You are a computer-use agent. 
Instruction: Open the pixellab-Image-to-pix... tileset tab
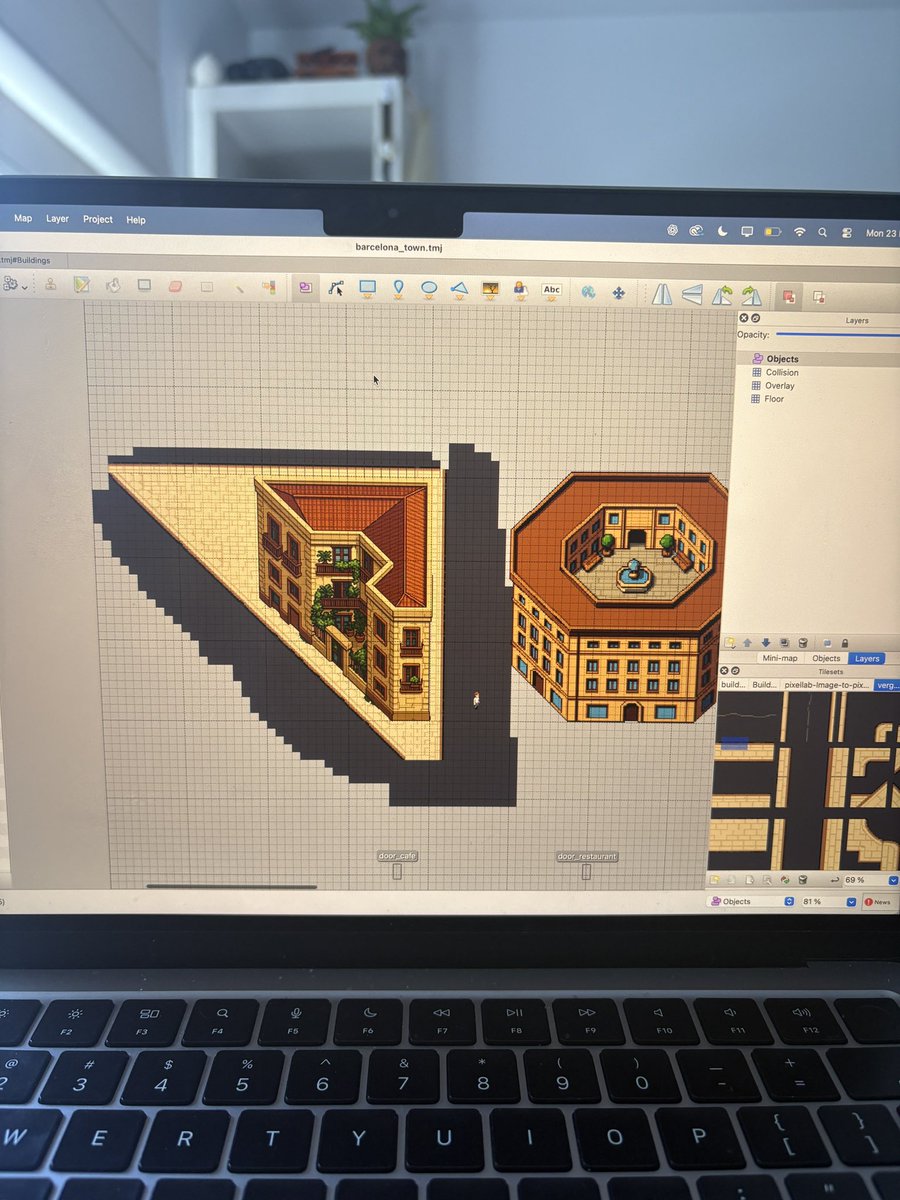click(x=826, y=685)
